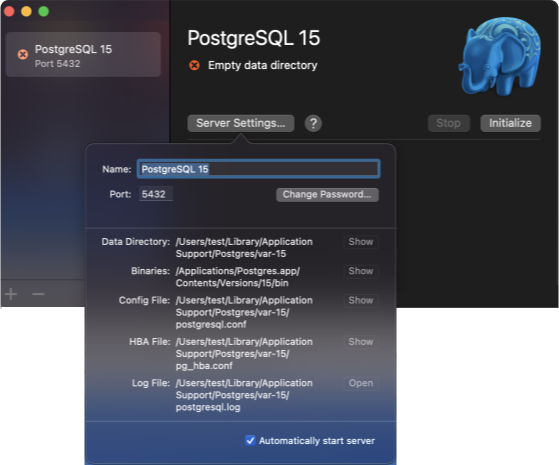Click the Name input field

tap(258, 169)
